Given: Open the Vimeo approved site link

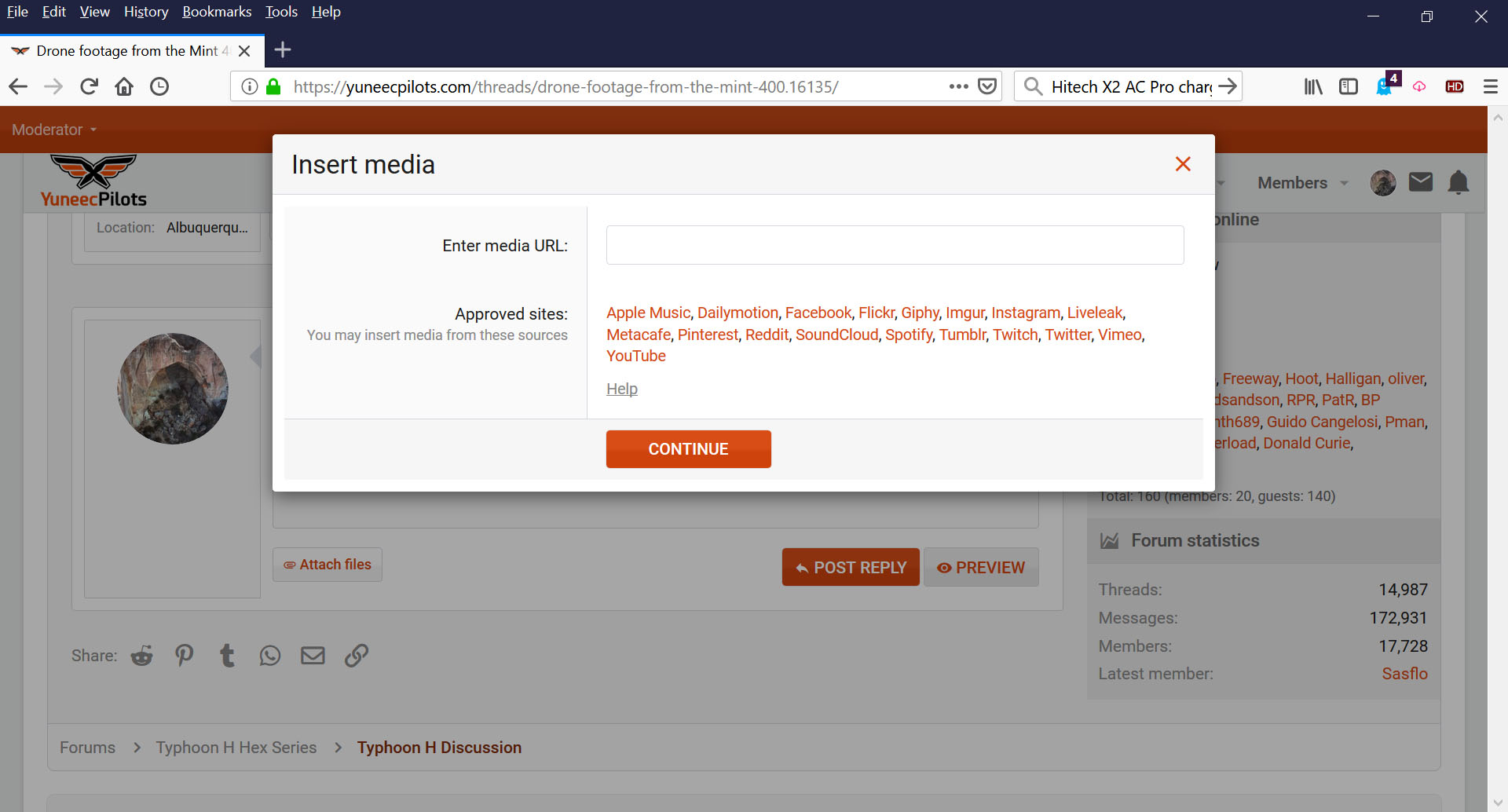Looking at the screenshot, I should click(x=1119, y=335).
